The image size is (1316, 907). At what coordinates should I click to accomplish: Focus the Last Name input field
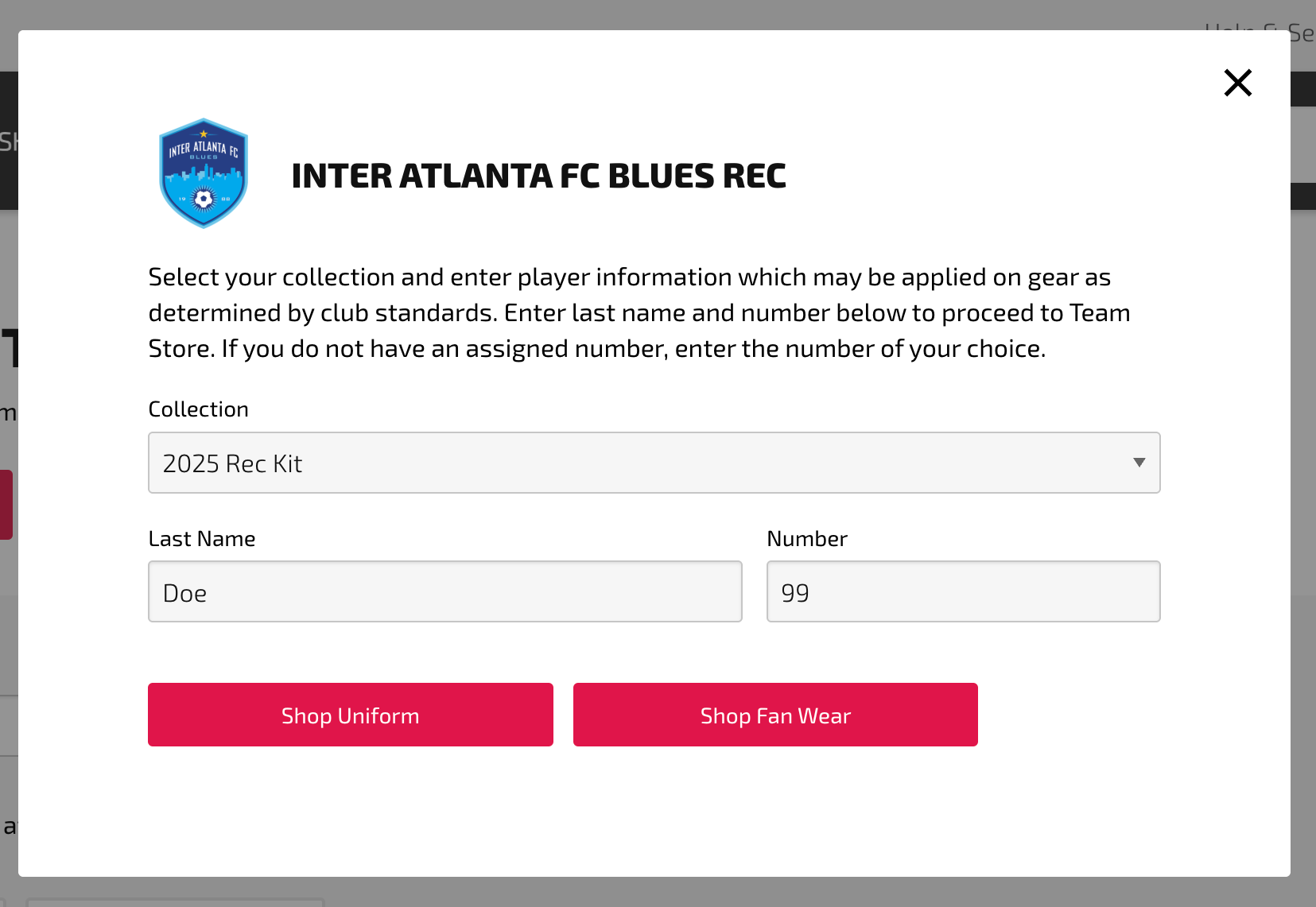444,591
